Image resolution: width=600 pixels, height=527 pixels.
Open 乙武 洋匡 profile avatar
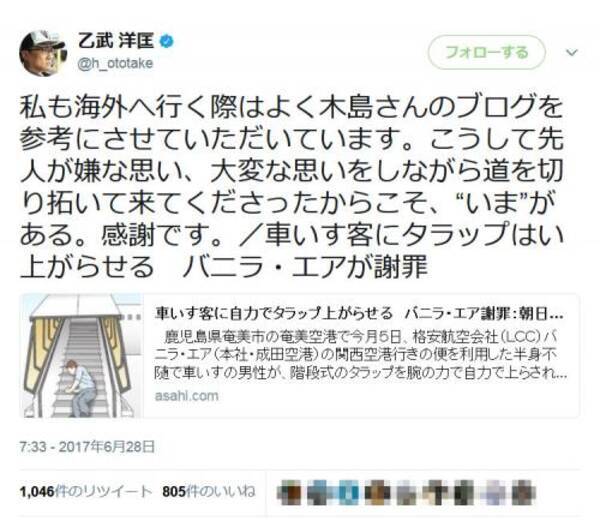43,53
